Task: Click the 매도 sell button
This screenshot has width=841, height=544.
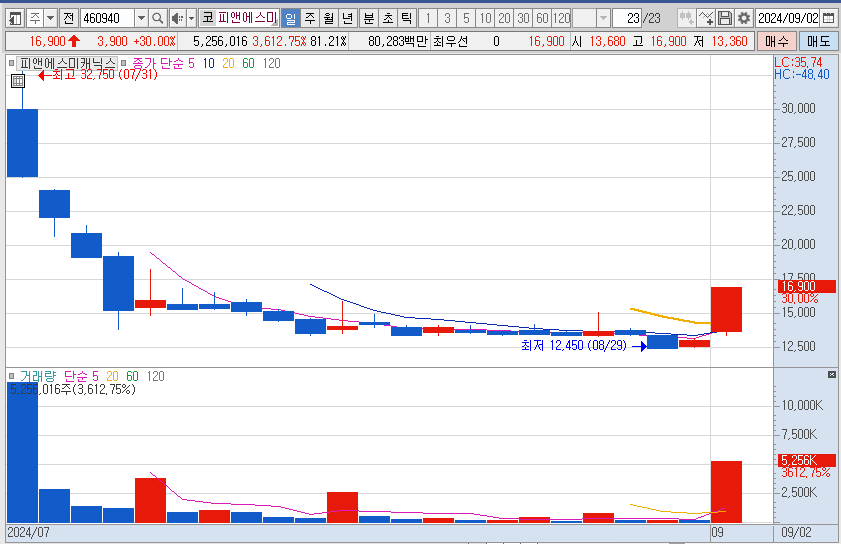Action: tap(818, 41)
